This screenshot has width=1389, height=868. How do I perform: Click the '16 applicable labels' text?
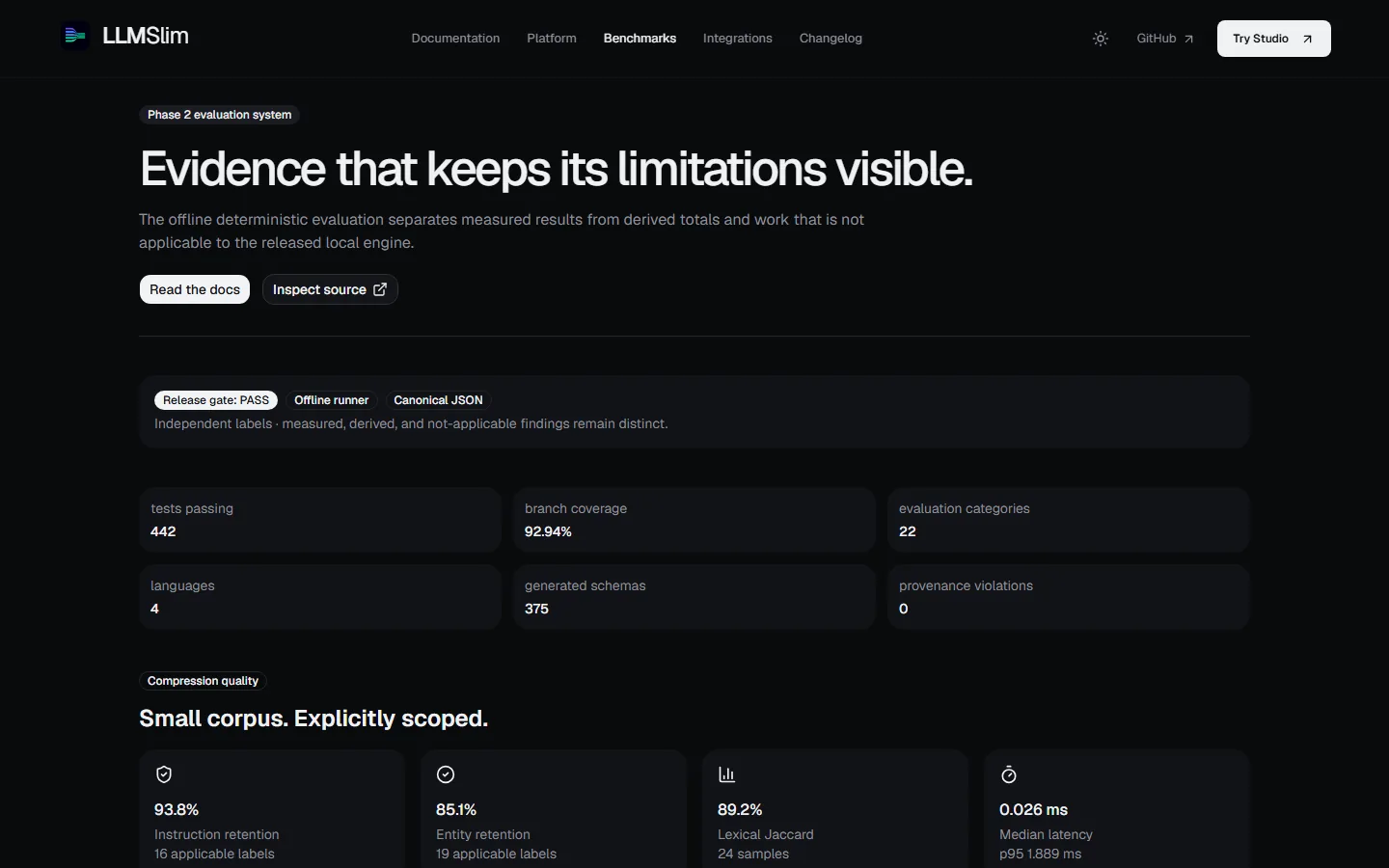click(214, 854)
